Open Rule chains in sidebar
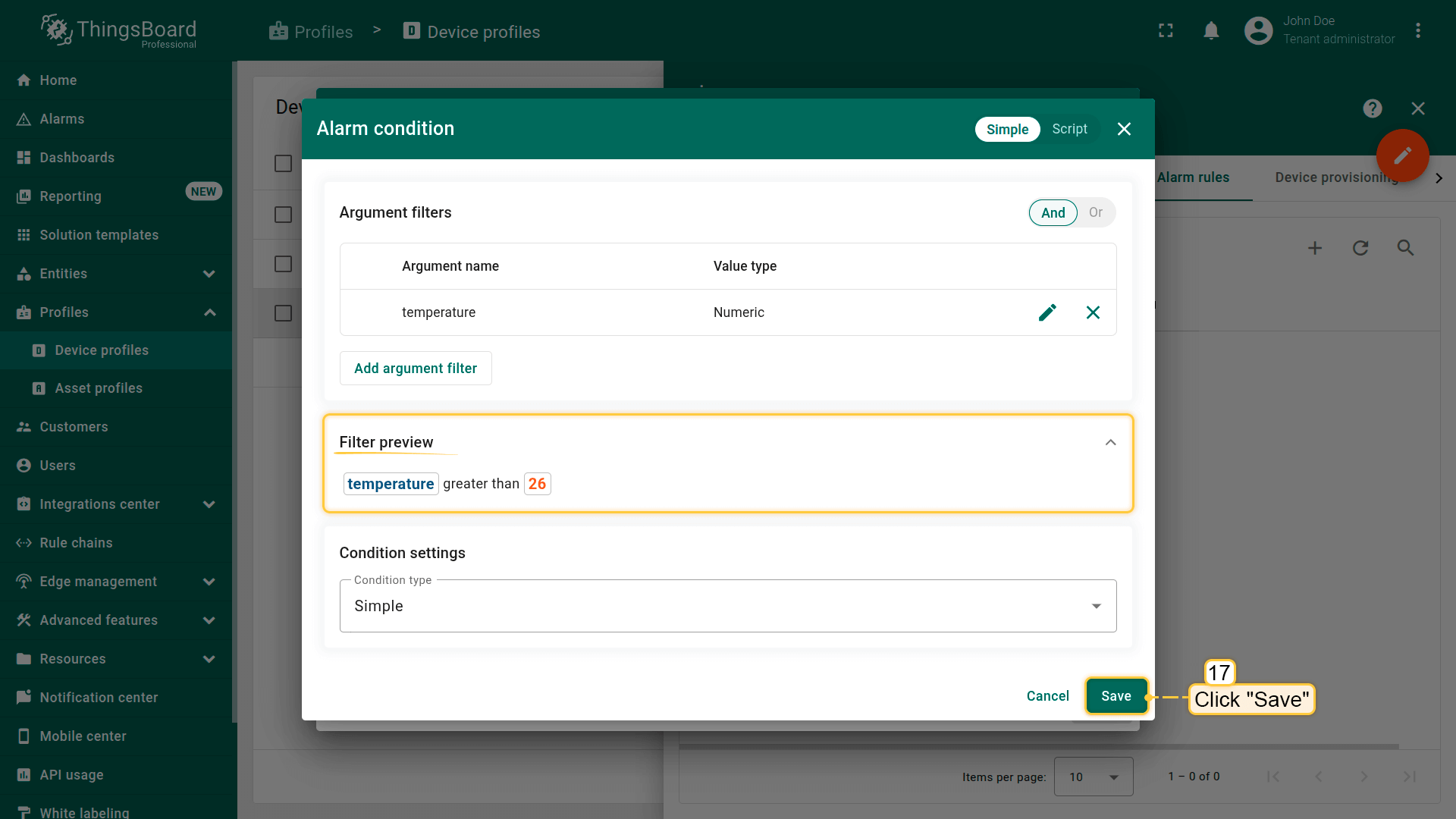Viewport: 1456px width, 819px height. (x=76, y=543)
